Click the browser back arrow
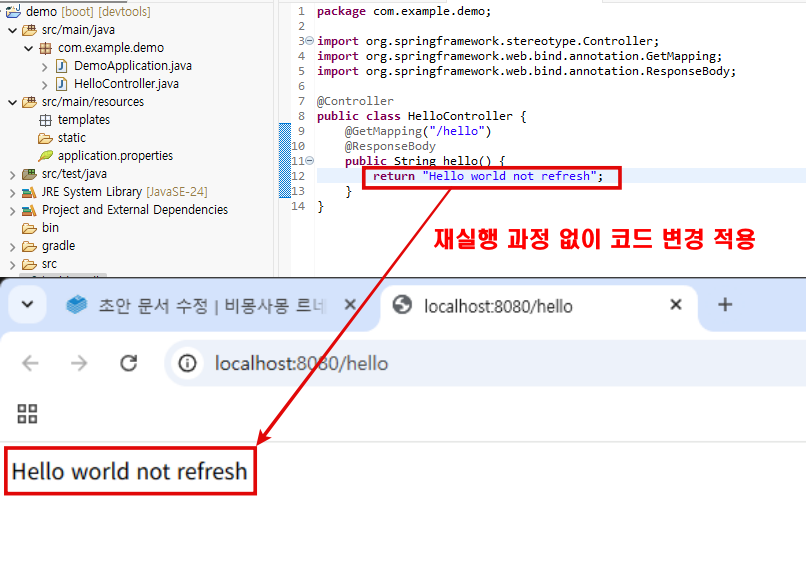 coord(30,363)
